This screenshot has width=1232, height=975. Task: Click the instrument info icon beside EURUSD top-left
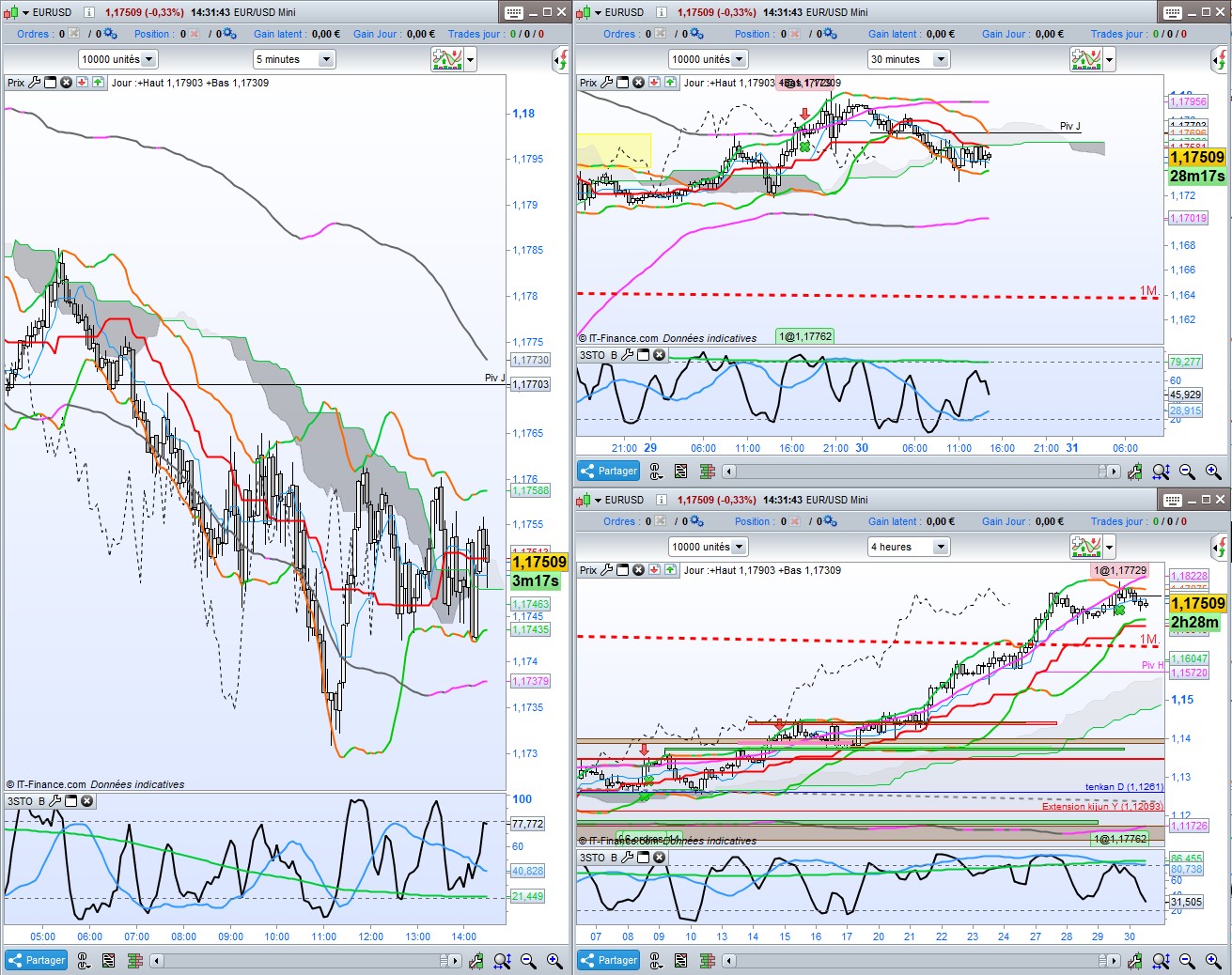[89, 12]
